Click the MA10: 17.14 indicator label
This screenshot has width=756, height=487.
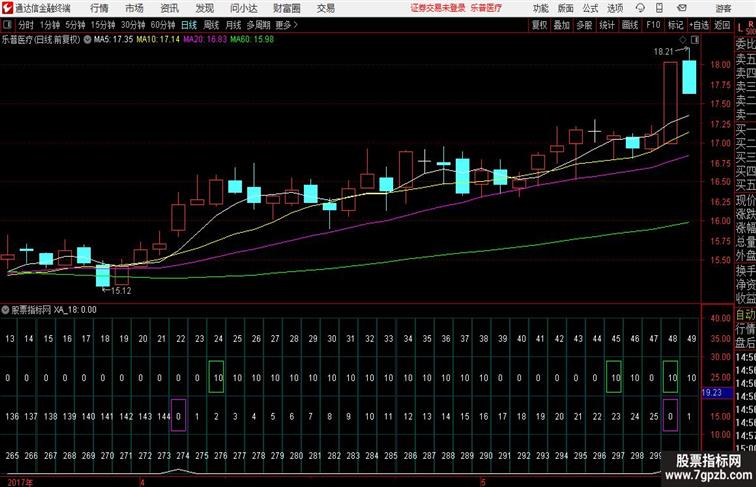pos(158,40)
